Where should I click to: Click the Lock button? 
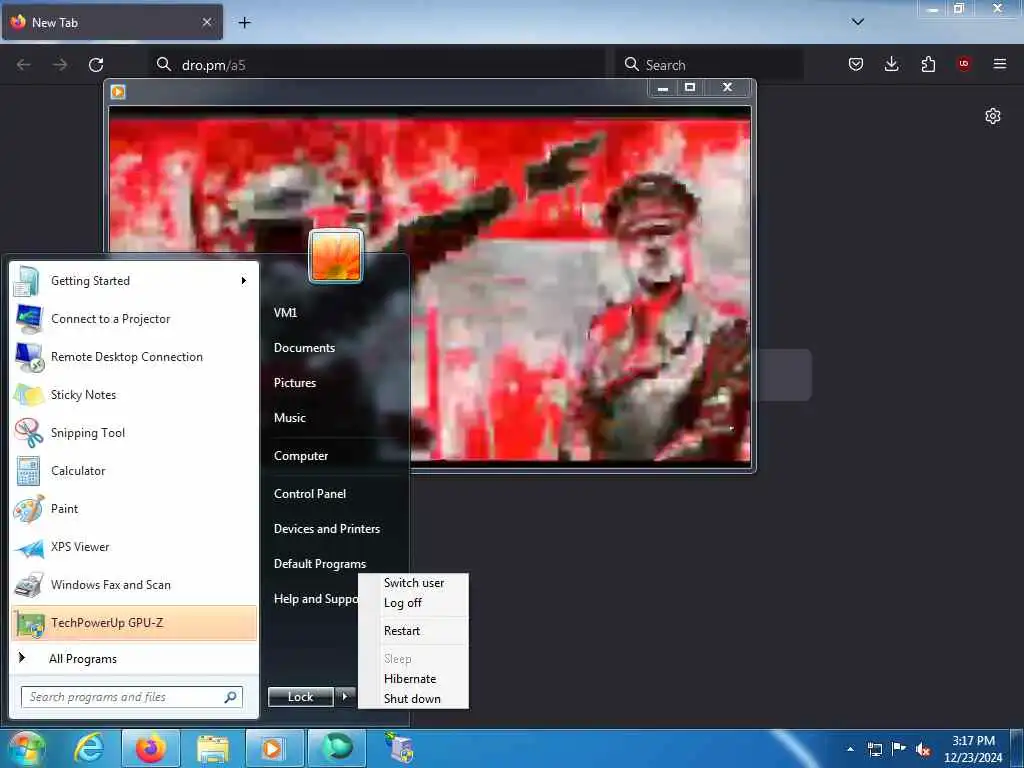[x=300, y=697]
